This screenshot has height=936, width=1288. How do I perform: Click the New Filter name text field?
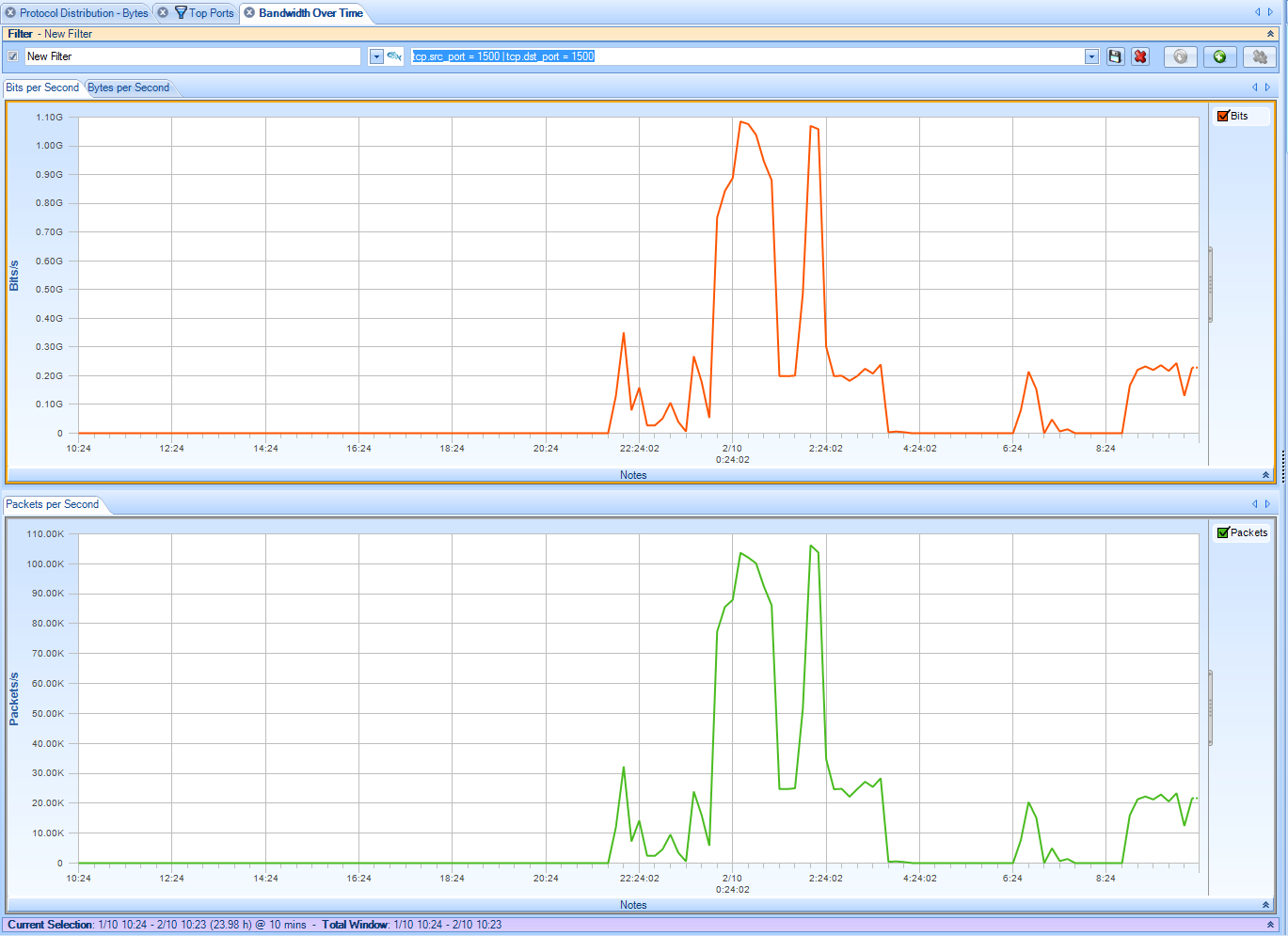pos(192,56)
